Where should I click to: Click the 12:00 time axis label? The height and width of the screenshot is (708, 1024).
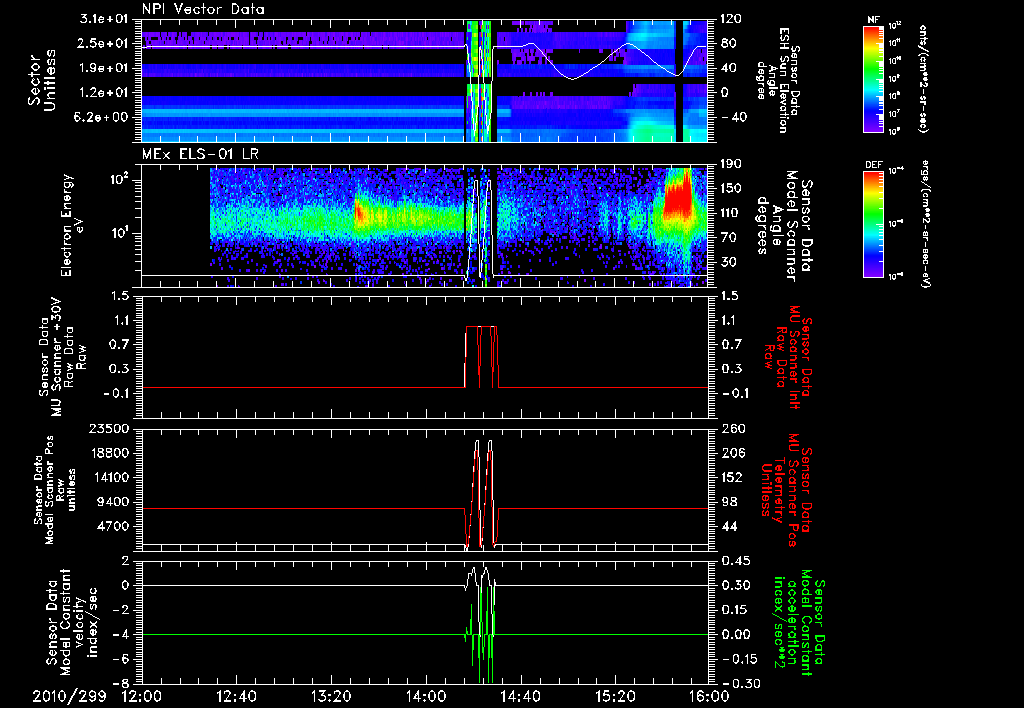(142, 696)
